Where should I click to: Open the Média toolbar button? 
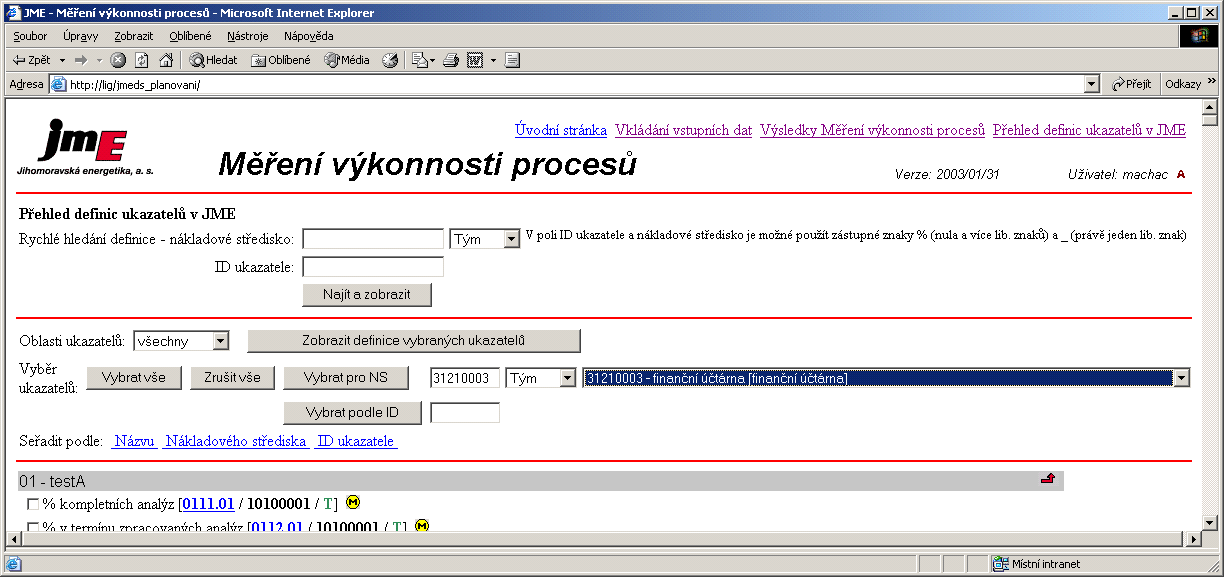pyautogui.click(x=347, y=60)
